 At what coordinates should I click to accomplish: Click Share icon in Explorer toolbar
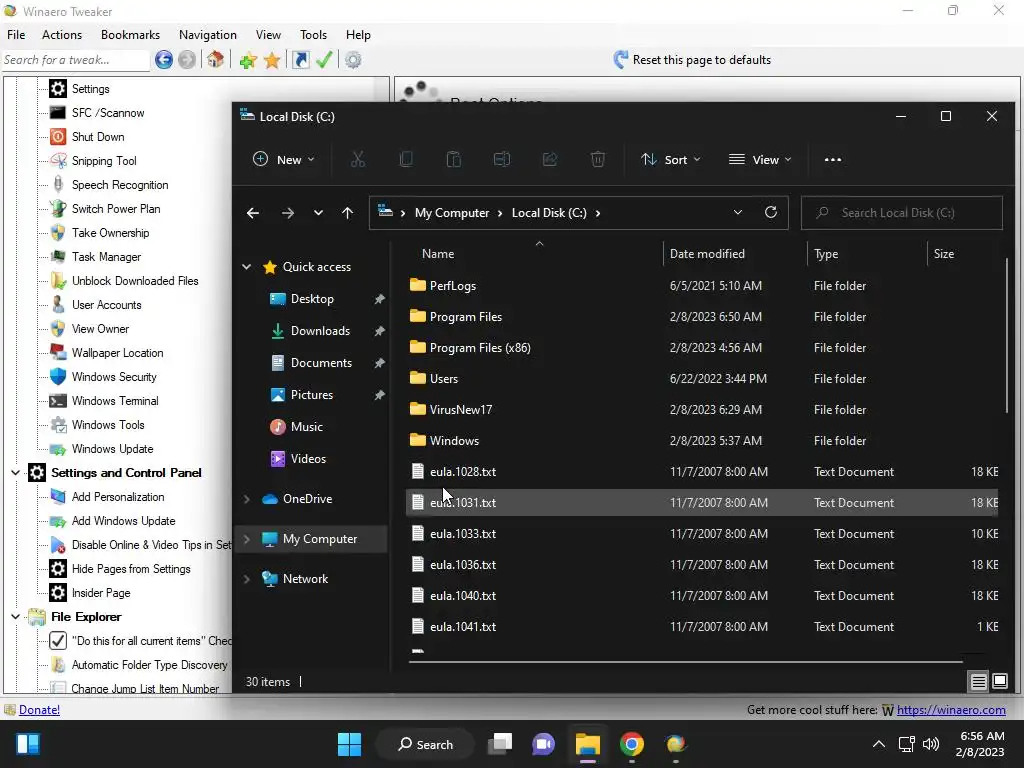coord(550,159)
